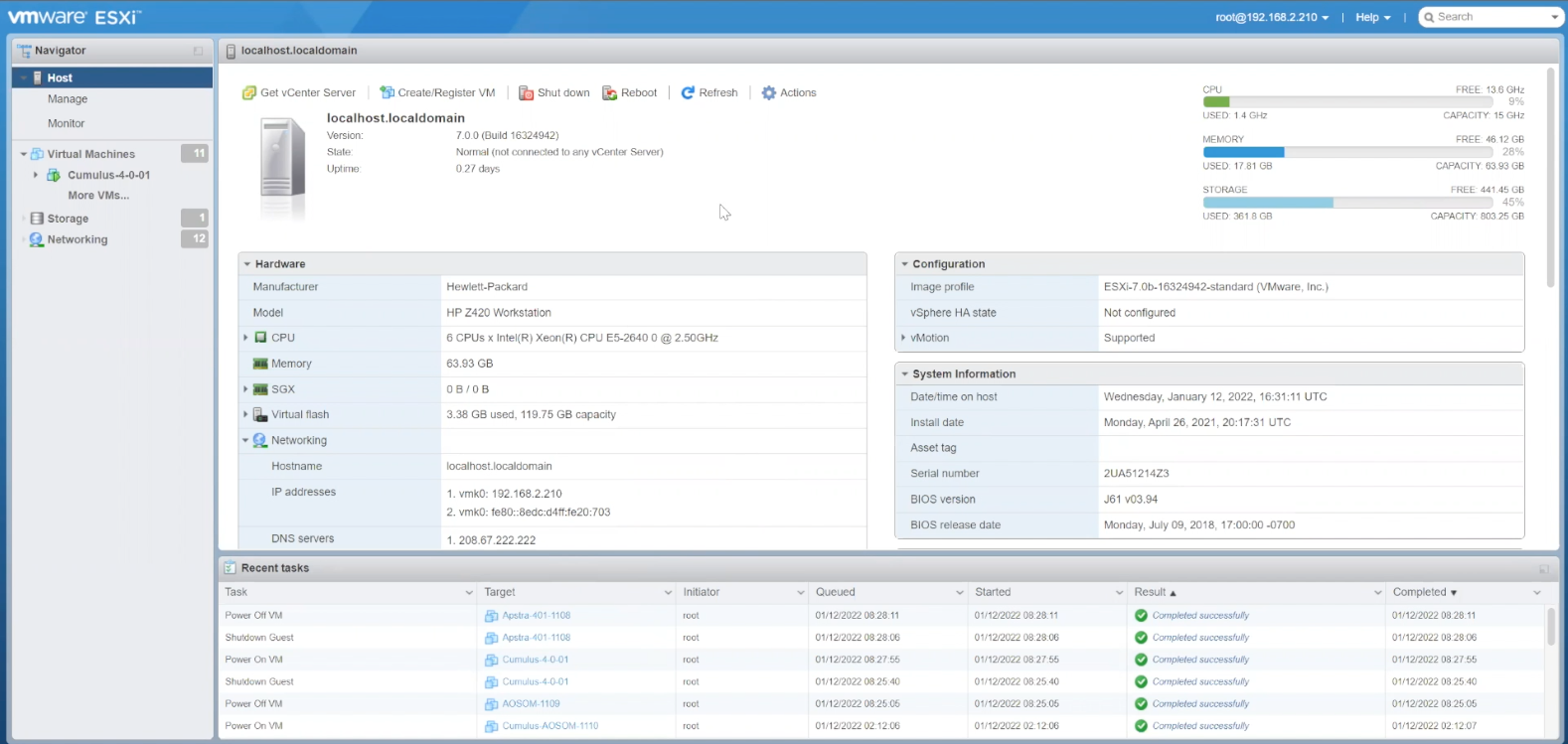Collapse the Hardware section
This screenshot has height=744, width=1568.
click(247, 264)
